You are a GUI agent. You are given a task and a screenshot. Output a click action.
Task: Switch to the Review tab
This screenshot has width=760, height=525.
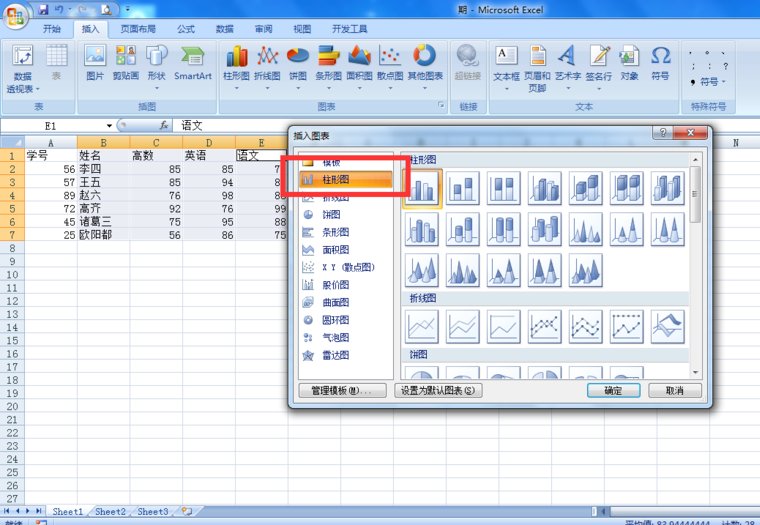click(x=264, y=29)
